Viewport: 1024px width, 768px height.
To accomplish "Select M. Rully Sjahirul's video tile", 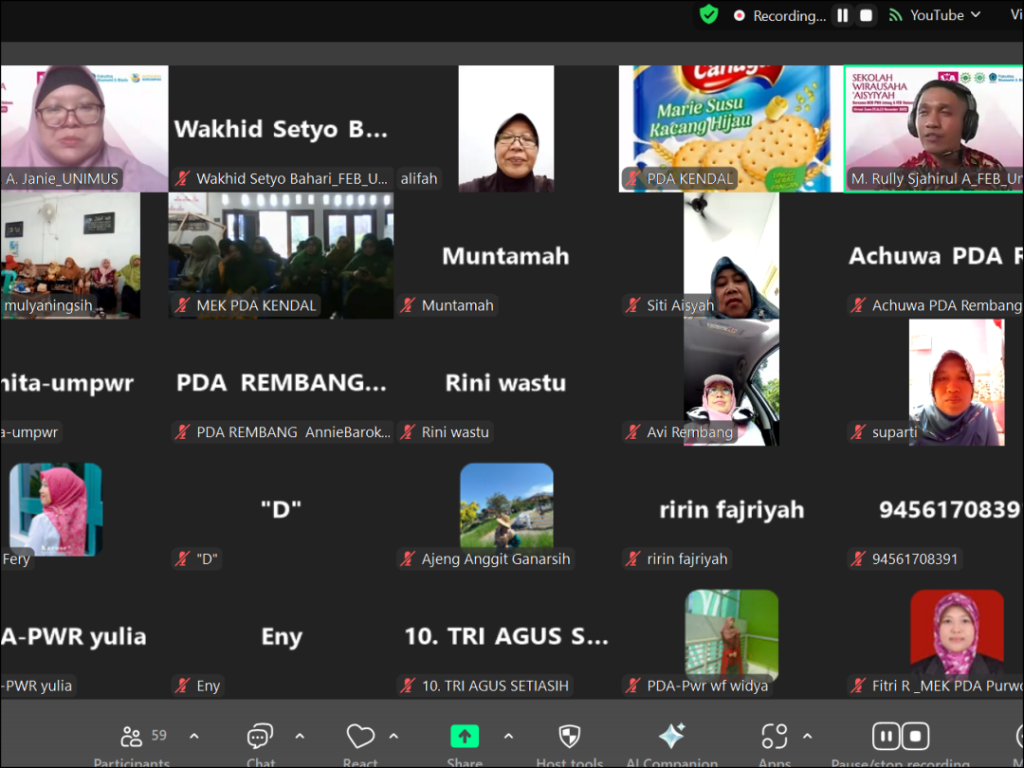I will (x=933, y=128).
